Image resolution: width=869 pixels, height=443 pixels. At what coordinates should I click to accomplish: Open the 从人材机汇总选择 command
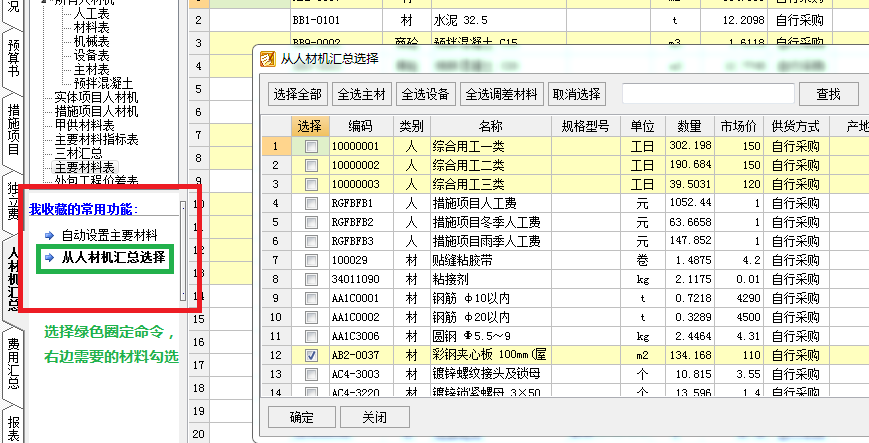[113, 257]
